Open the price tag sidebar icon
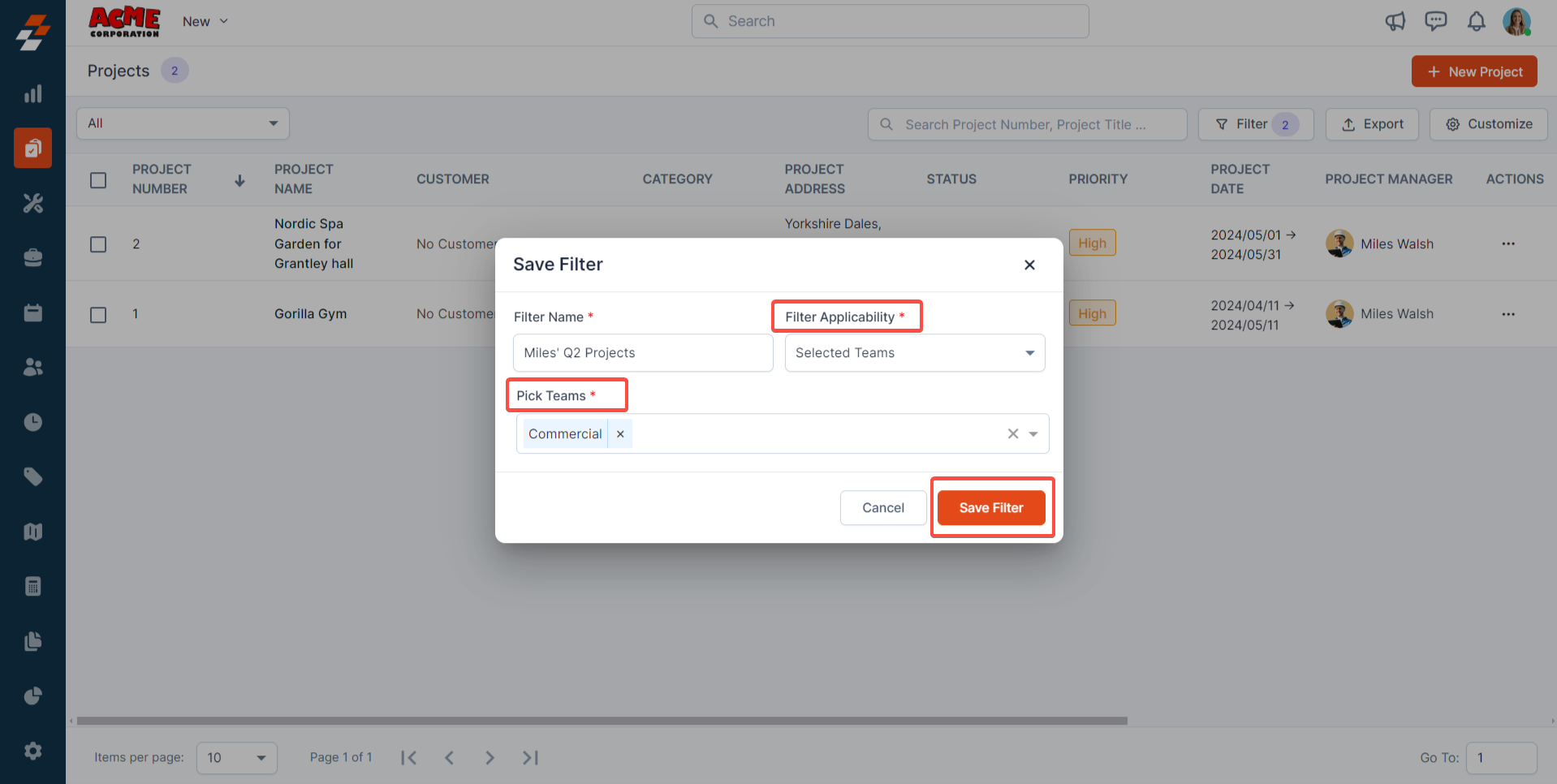The height and width of the screenshot is (784, 1557). pos(32,476)
